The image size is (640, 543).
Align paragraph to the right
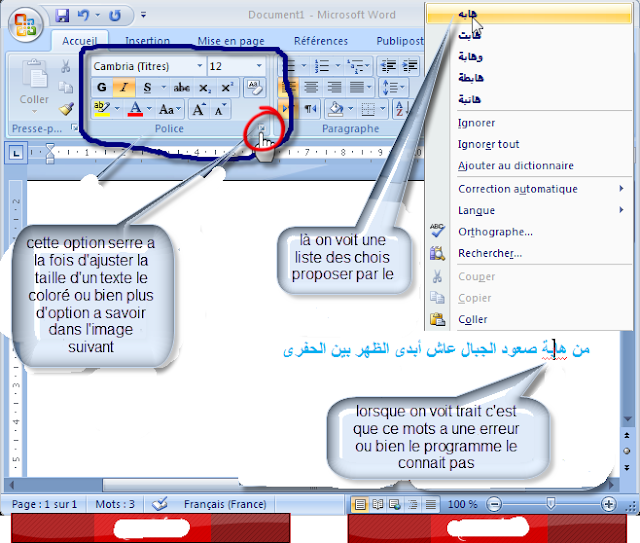(x=334, y=87)
